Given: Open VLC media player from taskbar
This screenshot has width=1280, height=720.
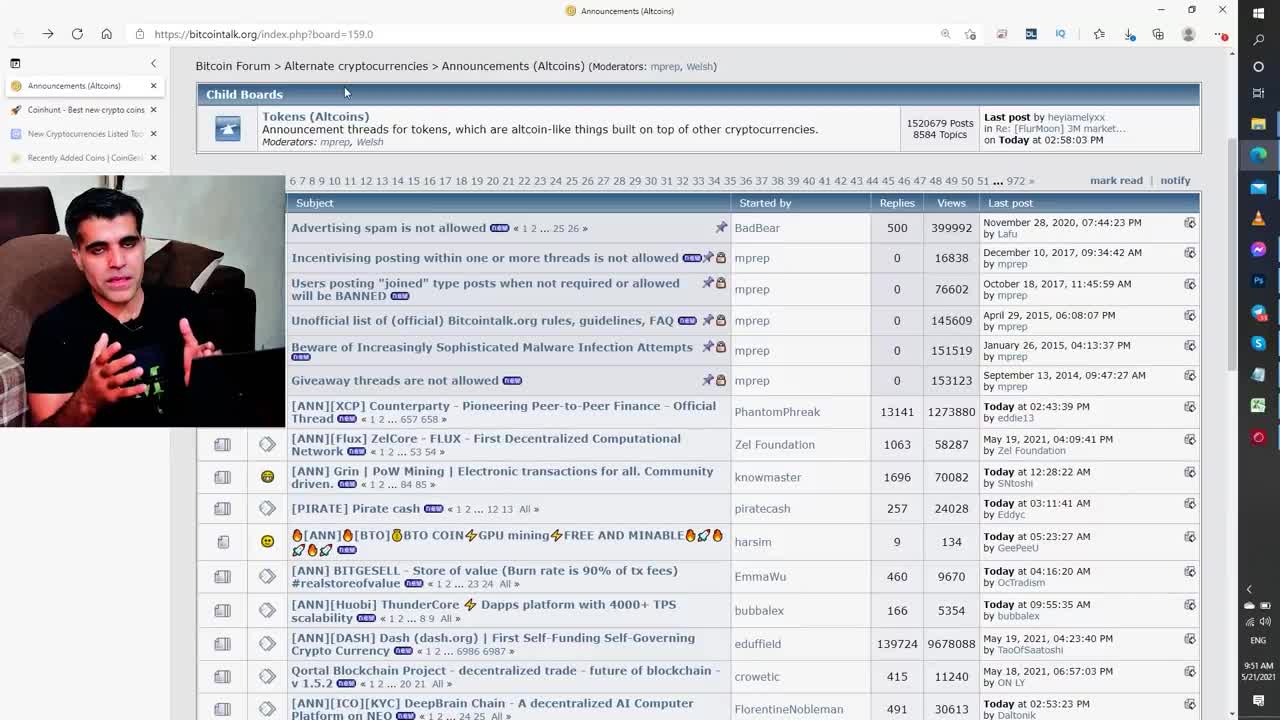Looking at the screenshot, I should click(x=1258, y=218).
